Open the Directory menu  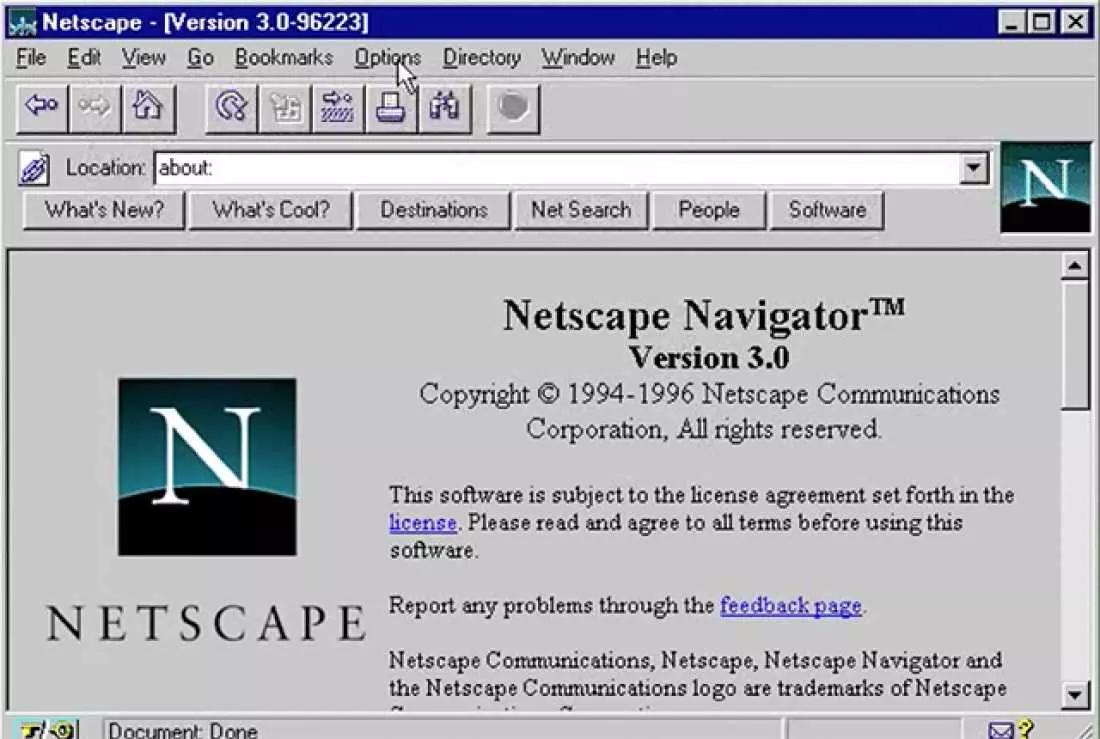tap(481, 58)
